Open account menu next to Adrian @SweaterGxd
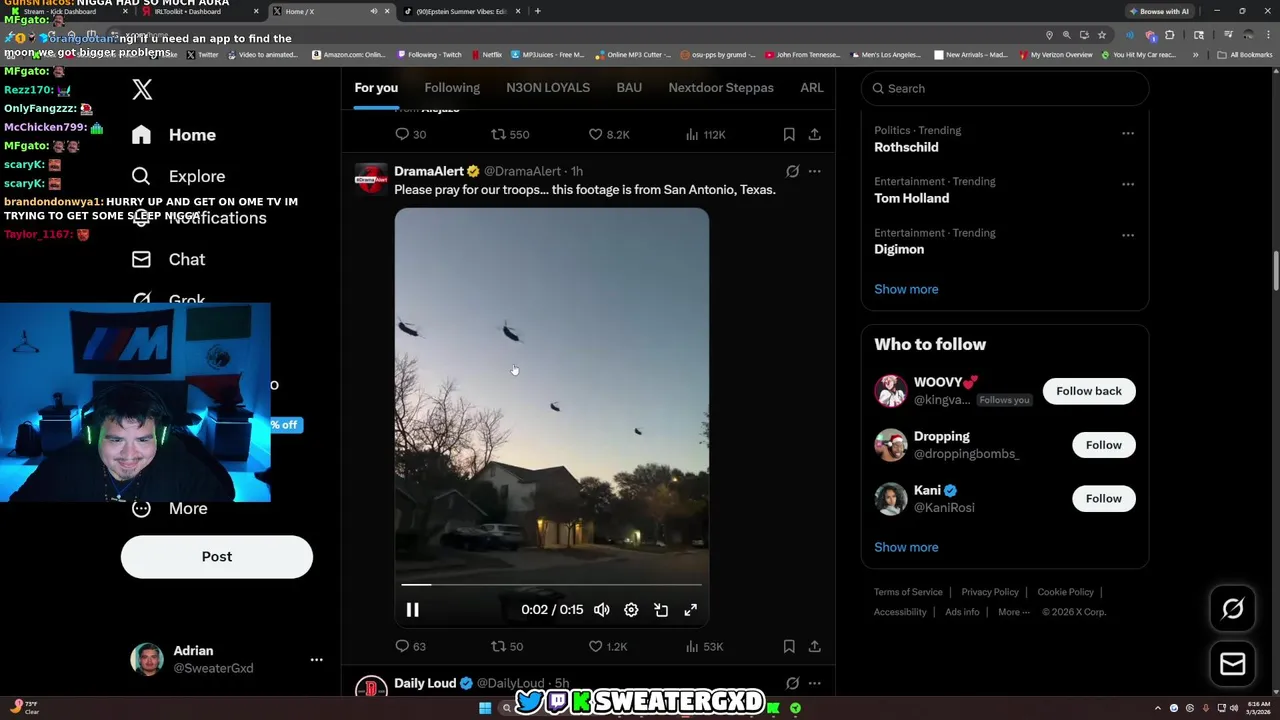The width and height of the screenshot is (1280, 720). 316,660
